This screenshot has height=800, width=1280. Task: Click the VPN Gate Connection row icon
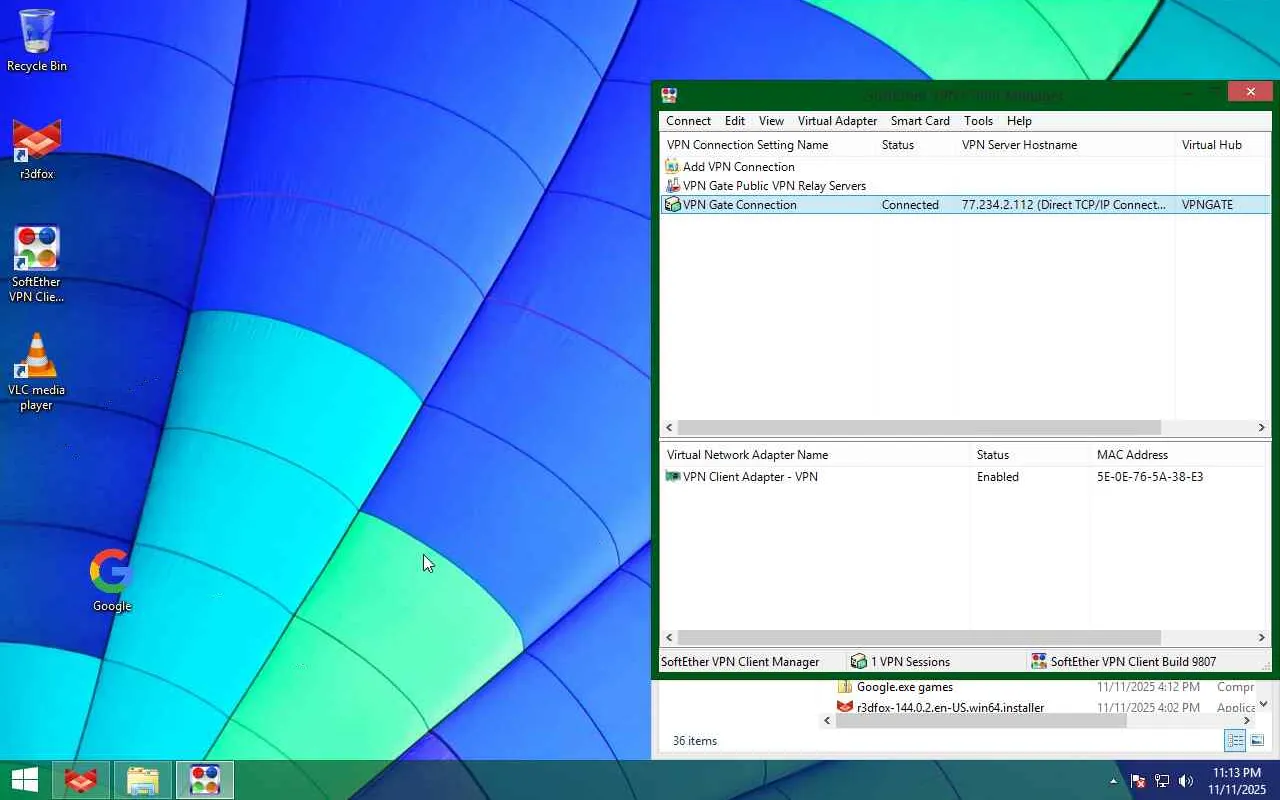click(673, 205)
